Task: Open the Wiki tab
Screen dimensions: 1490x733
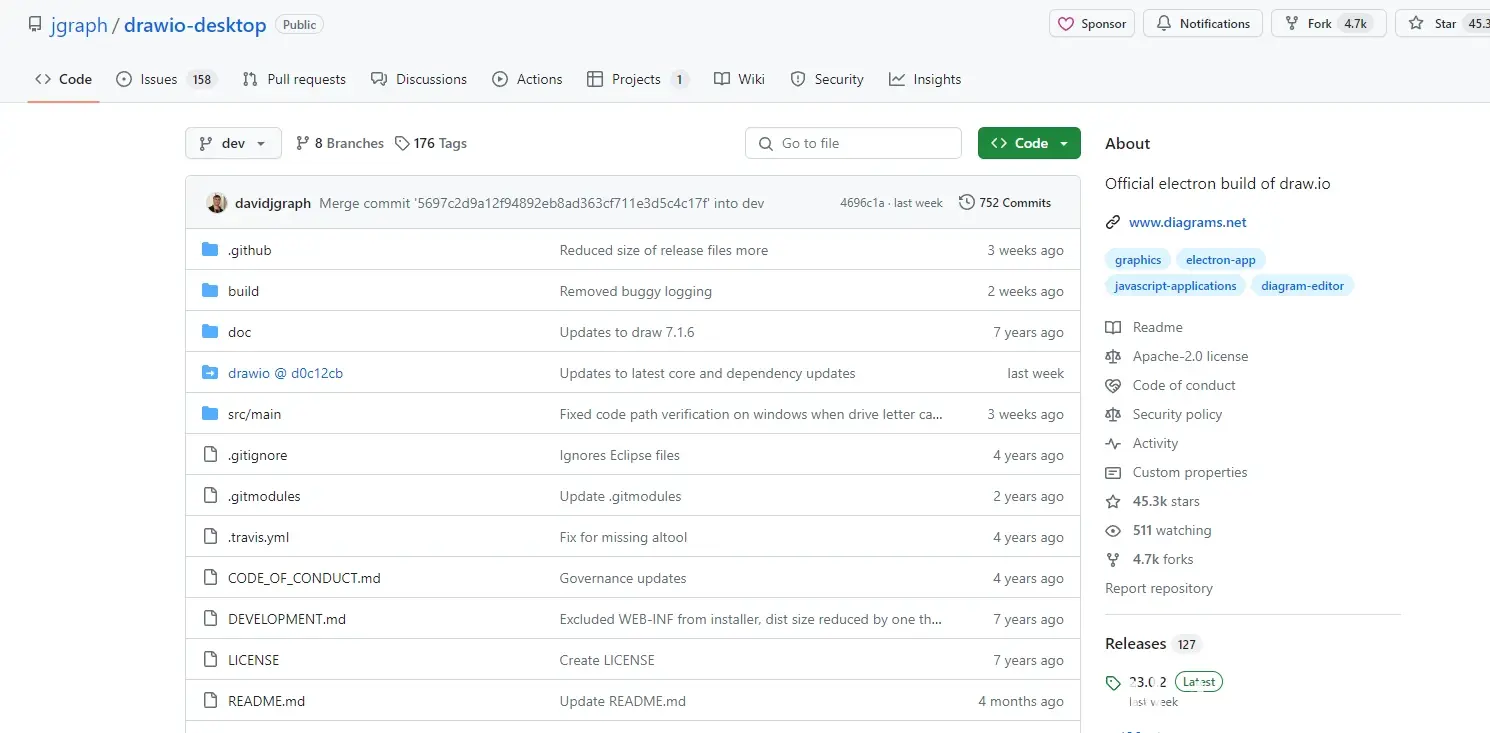Action: [739, 79]
